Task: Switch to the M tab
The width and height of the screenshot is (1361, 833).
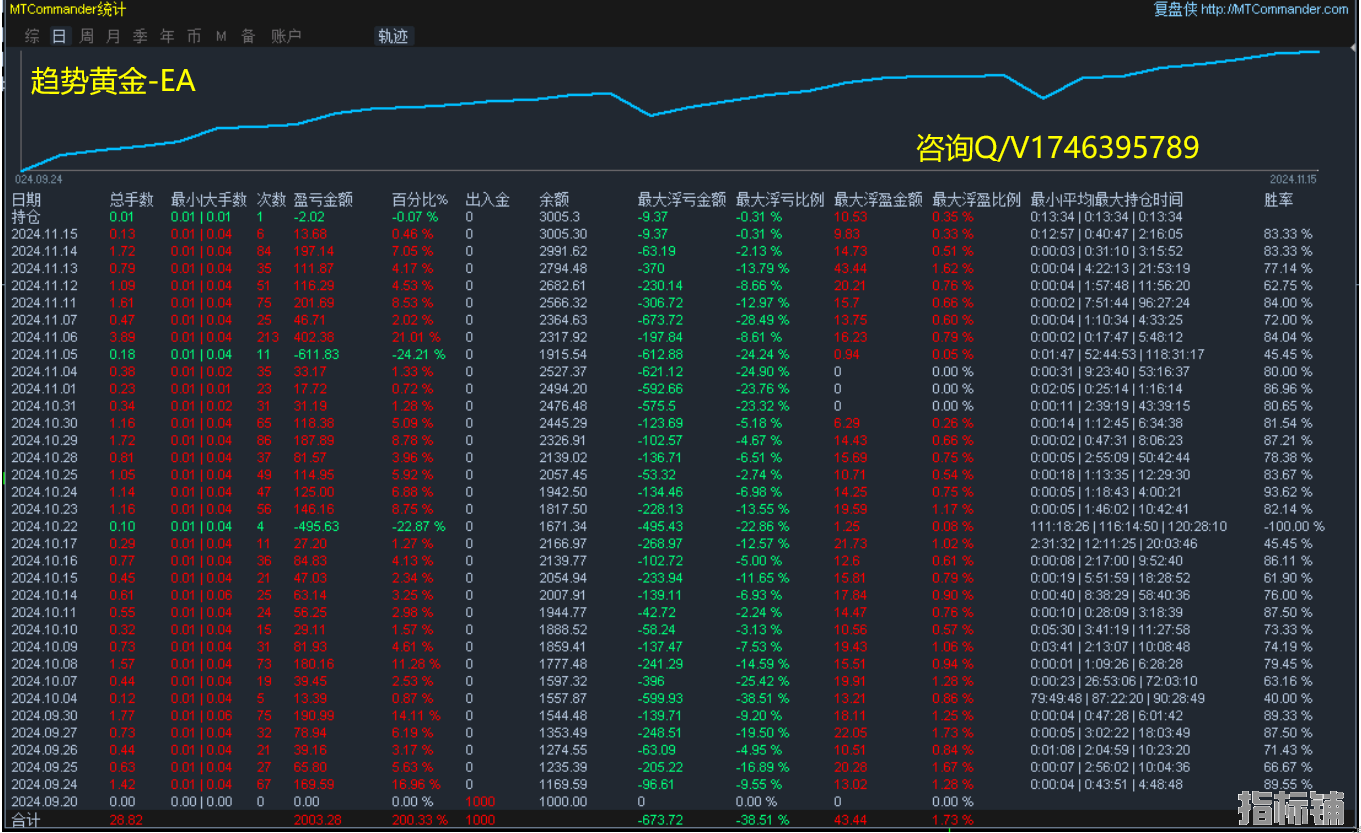Action: pos(221,36)
